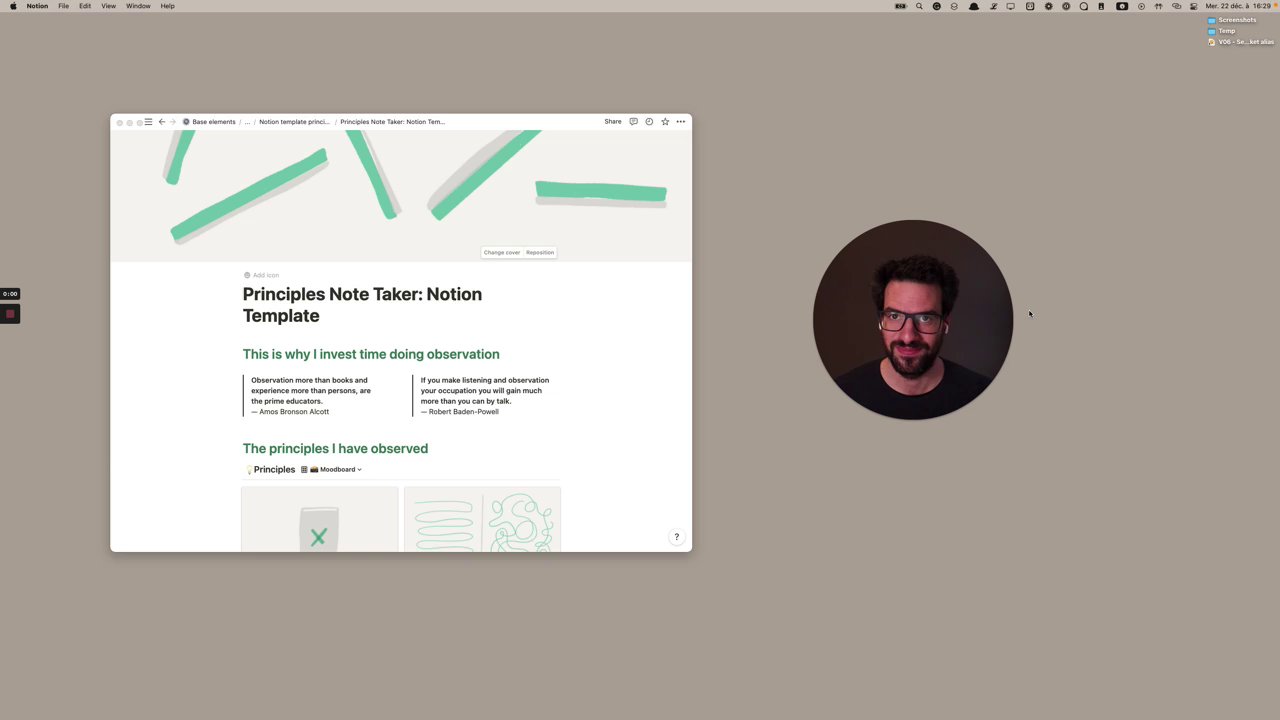Open the comments icon in Notion top bar
The width and height of the screenshot is (1280, 720).
633,122
